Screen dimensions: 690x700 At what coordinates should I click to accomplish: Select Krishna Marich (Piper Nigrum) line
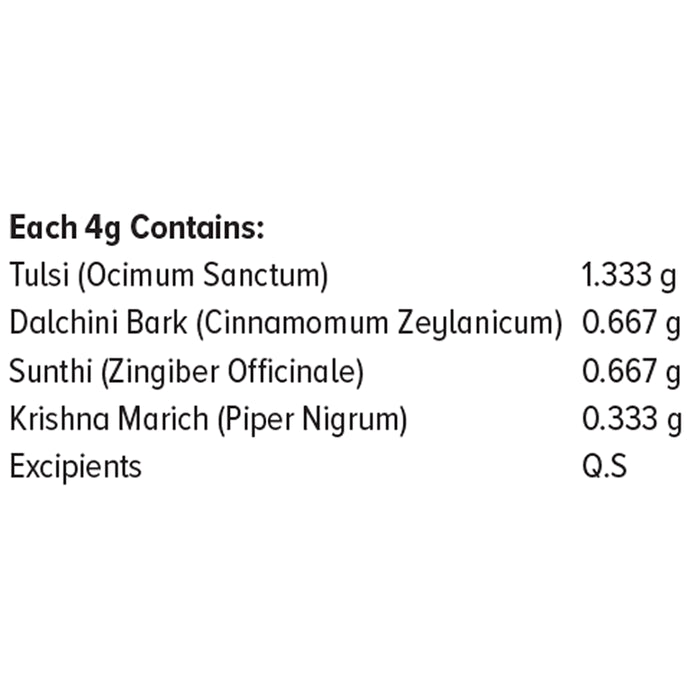pyautogui.click(x=208, y=419)
